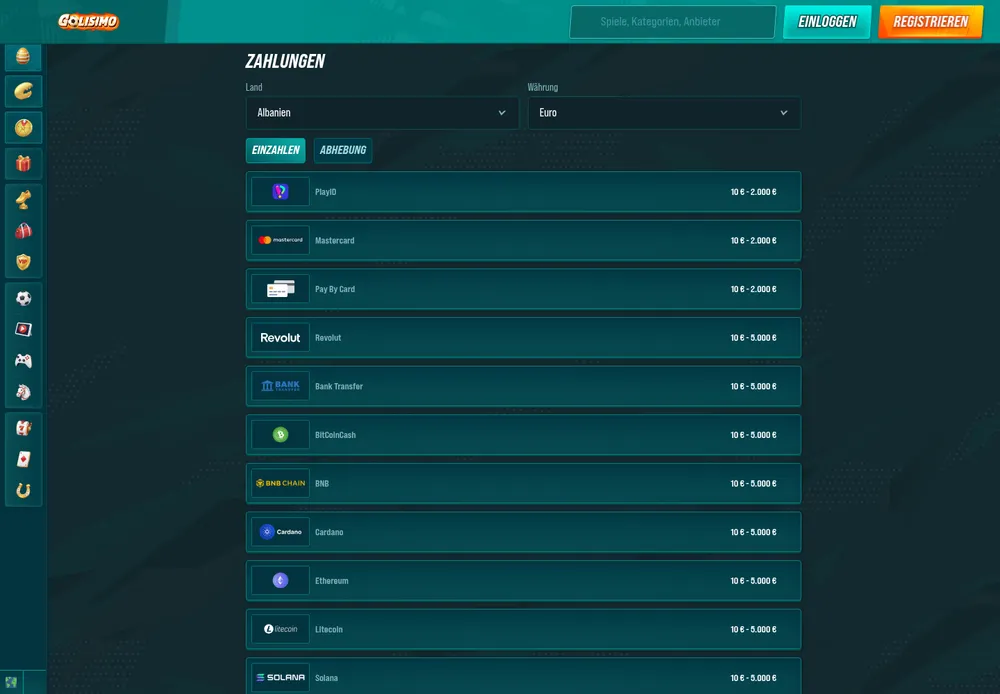Image resolution: width=1000 pixels, height=694 pixels.
Task: Focus the Spiele, Kategorien, Anbieter search field
Action: [x=672, y=22]
